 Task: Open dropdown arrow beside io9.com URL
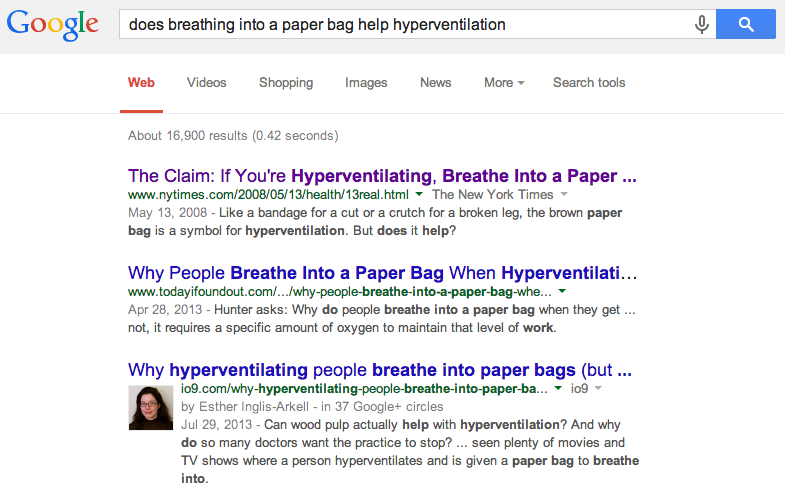[x=558, y=388]
